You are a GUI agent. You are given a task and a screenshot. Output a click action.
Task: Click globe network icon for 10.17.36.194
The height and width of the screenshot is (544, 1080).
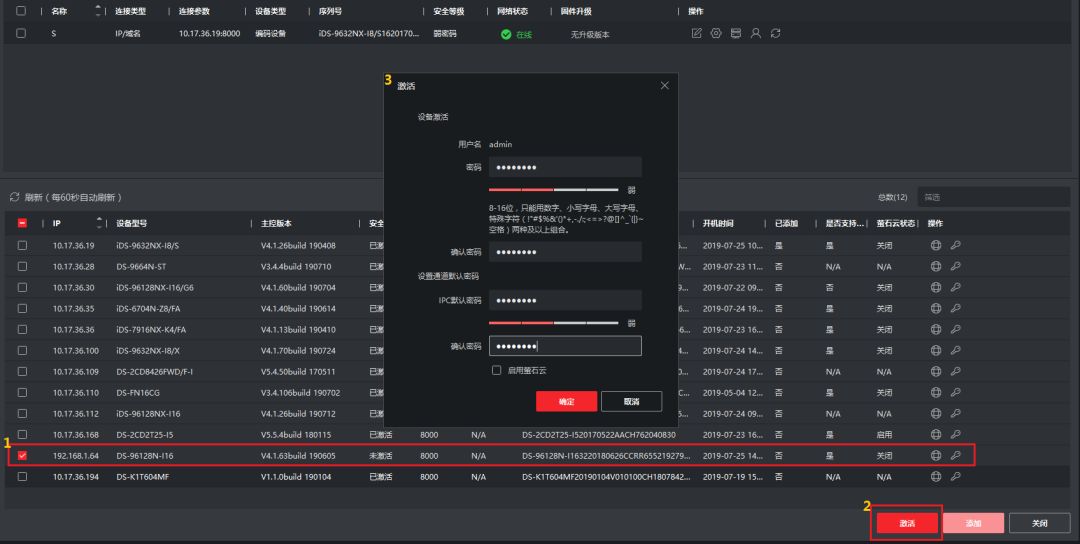pyautogui.click(x=936, y=477)
